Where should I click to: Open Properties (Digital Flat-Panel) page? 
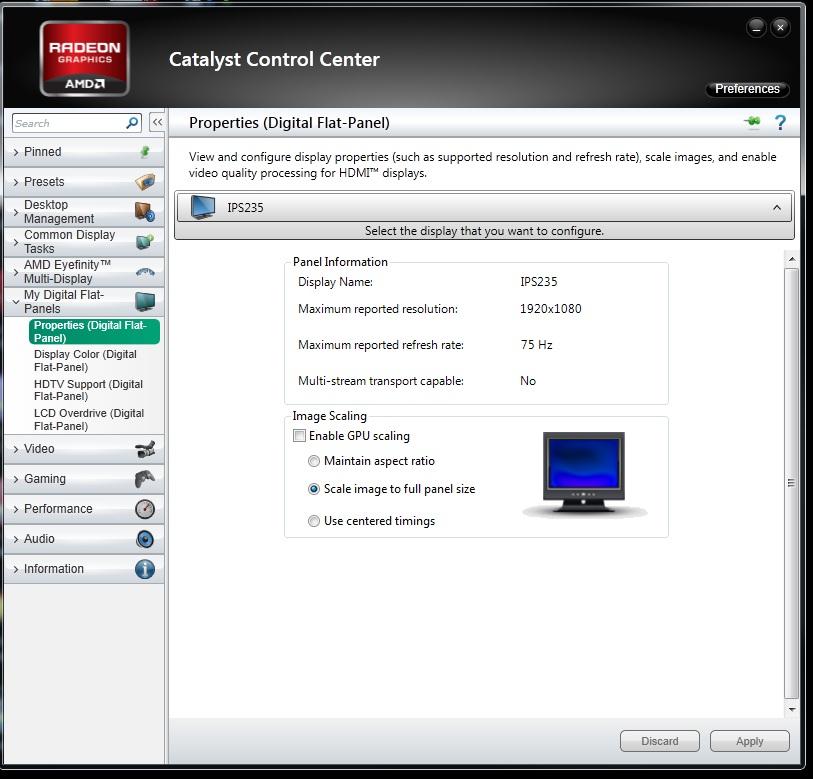click(x=94, y=331)
